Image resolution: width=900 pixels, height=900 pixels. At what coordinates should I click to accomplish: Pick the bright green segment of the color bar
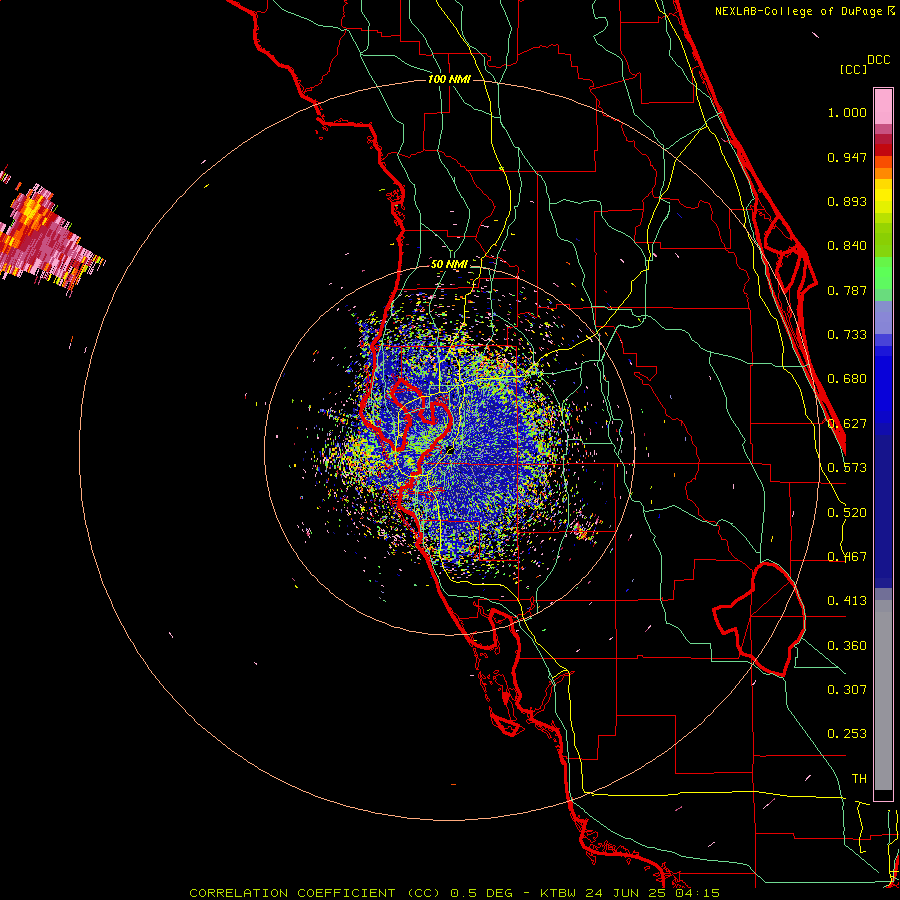coord(883,273)
